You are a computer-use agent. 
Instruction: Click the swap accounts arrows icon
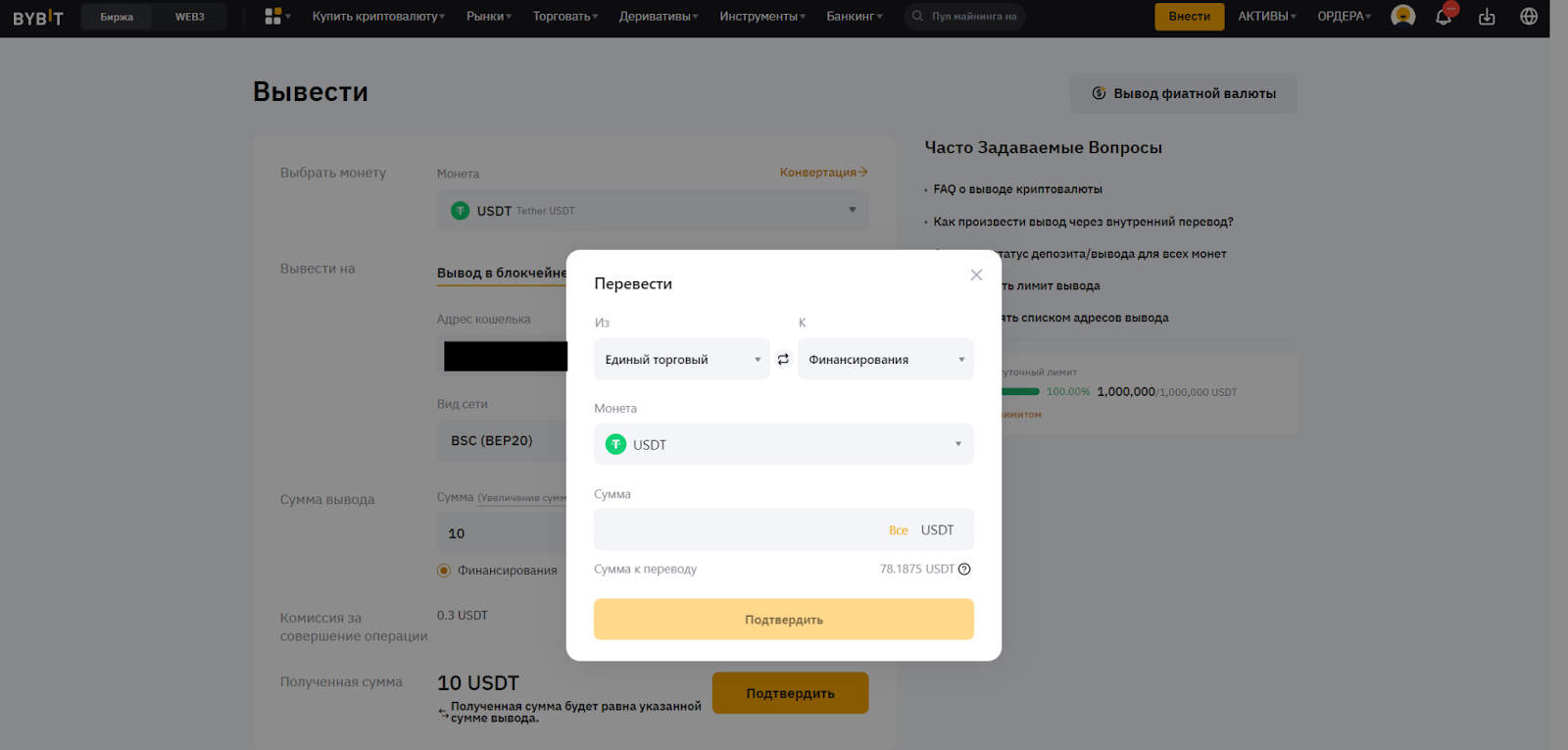point(783,360)
